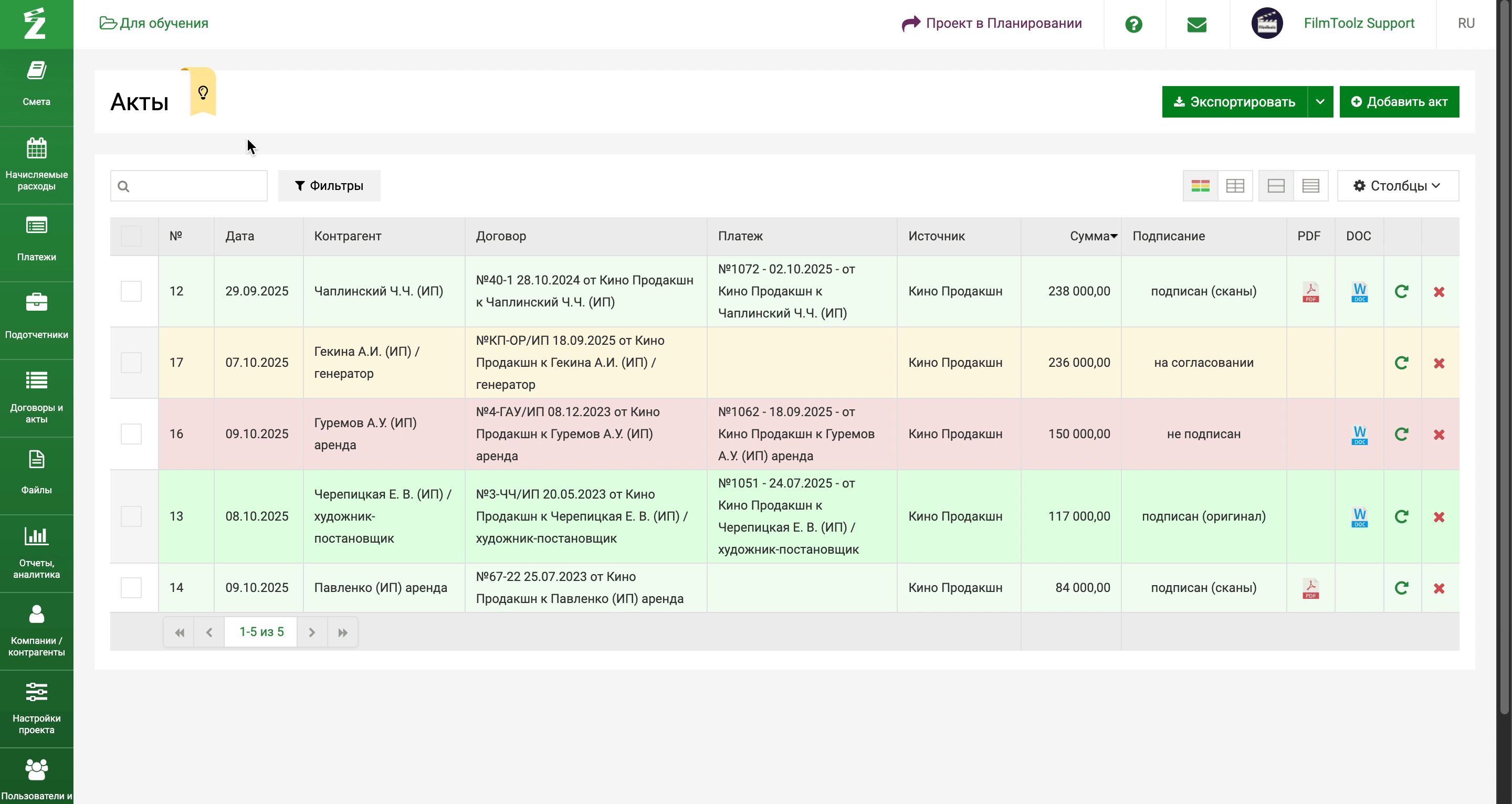
Task: Switch to colored rows view icon
Action: [1200, 186]
